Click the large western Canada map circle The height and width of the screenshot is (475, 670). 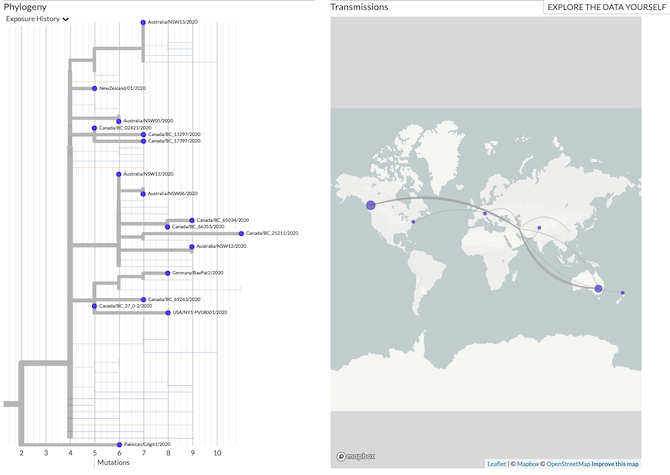(x=371, y=205)
